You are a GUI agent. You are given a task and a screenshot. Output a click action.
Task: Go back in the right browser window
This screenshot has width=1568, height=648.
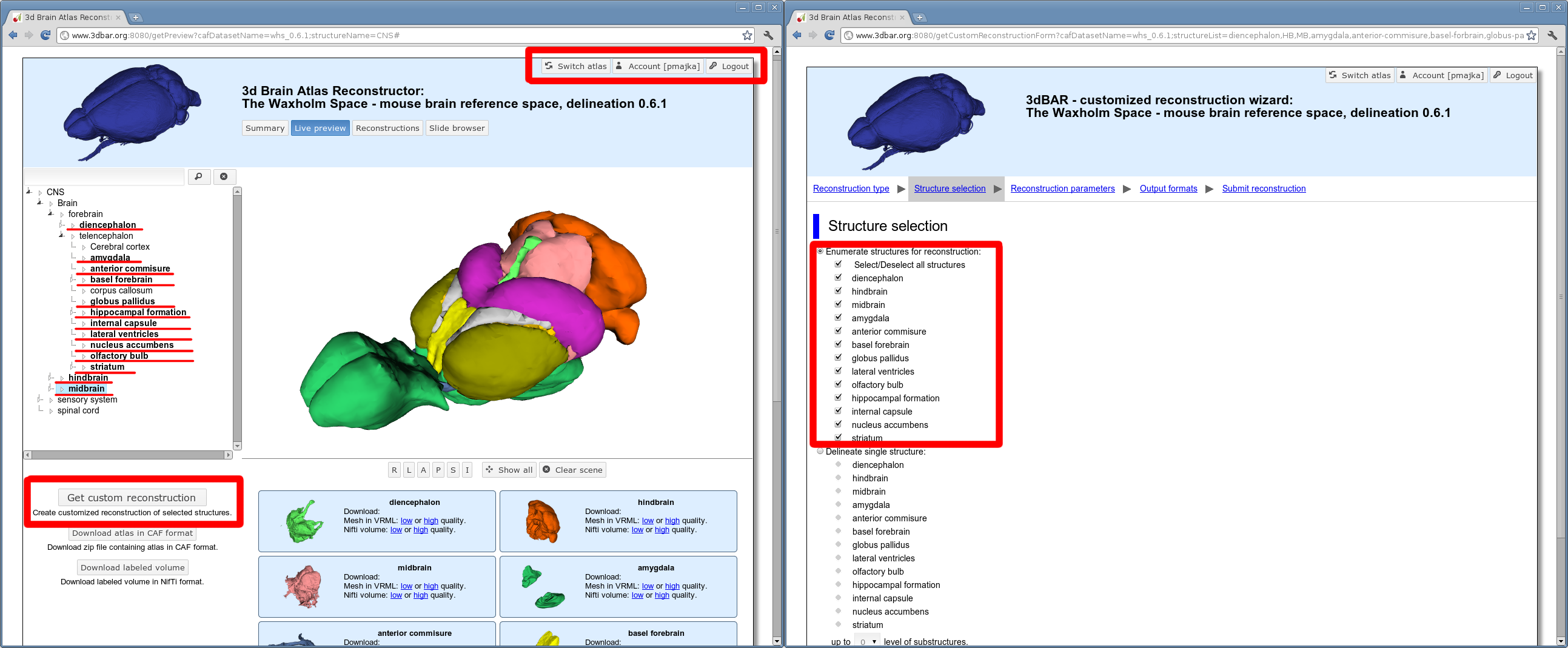tap(797, 35)
